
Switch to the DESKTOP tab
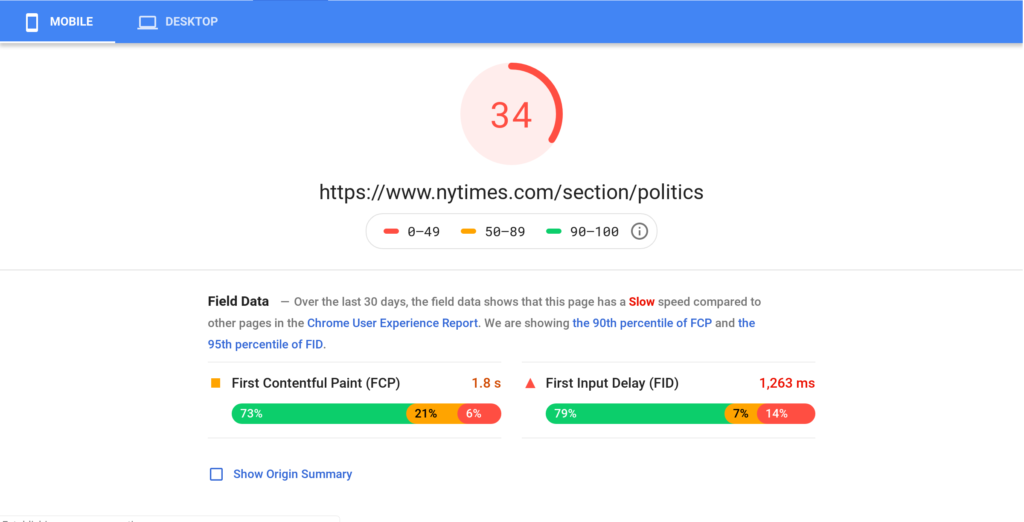pos(178,22)
